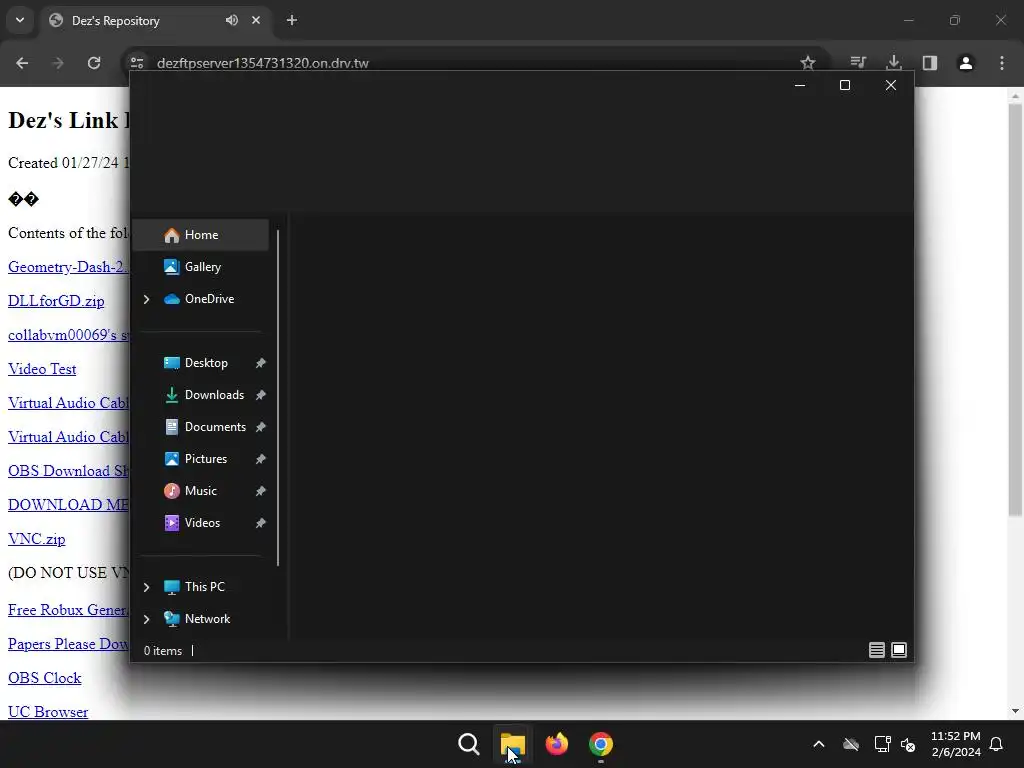Open a new Chrome tab

292,20
